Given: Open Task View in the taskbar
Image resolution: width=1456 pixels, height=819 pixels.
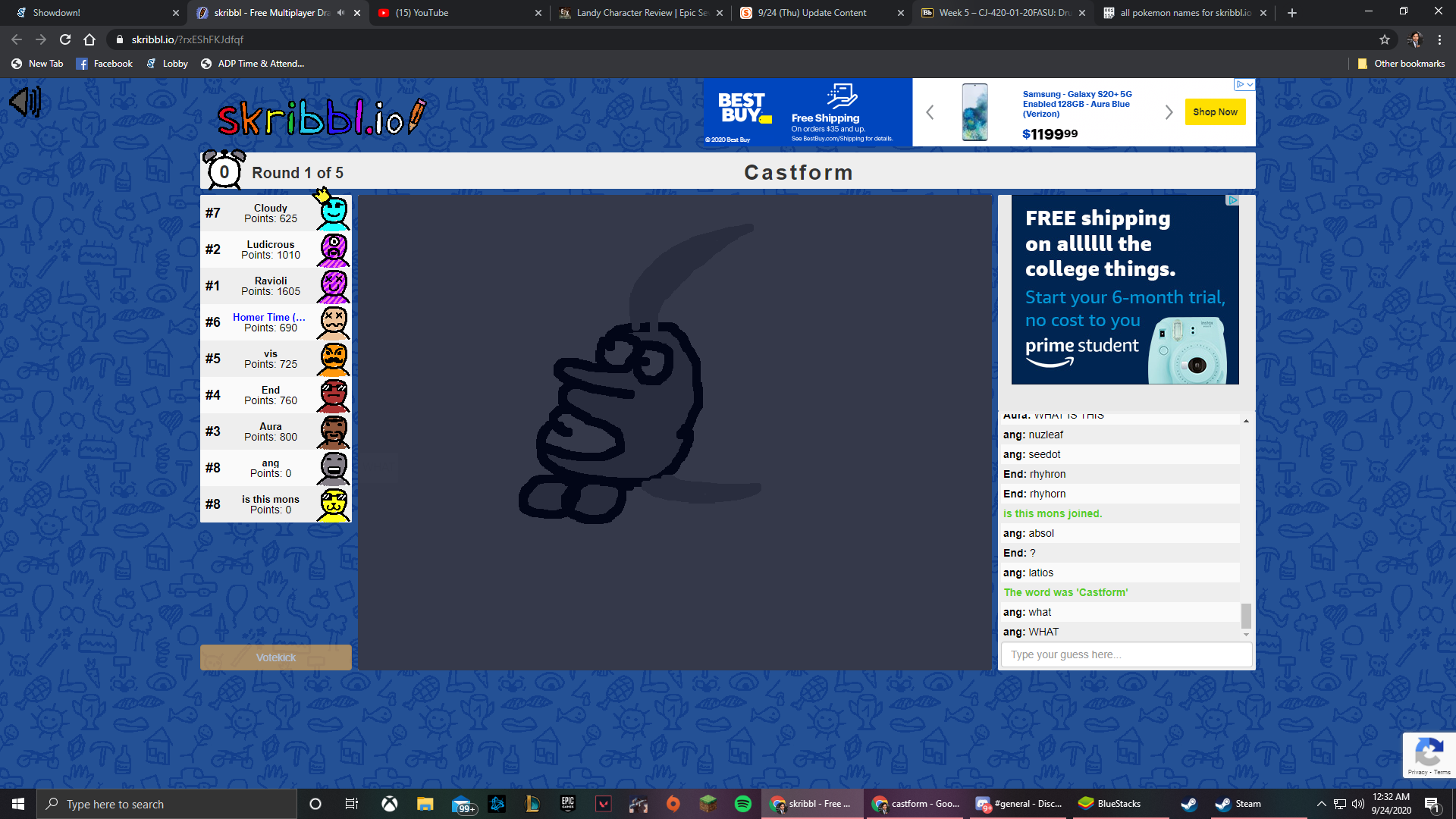Looking at the screenshot, I should 351,804.
